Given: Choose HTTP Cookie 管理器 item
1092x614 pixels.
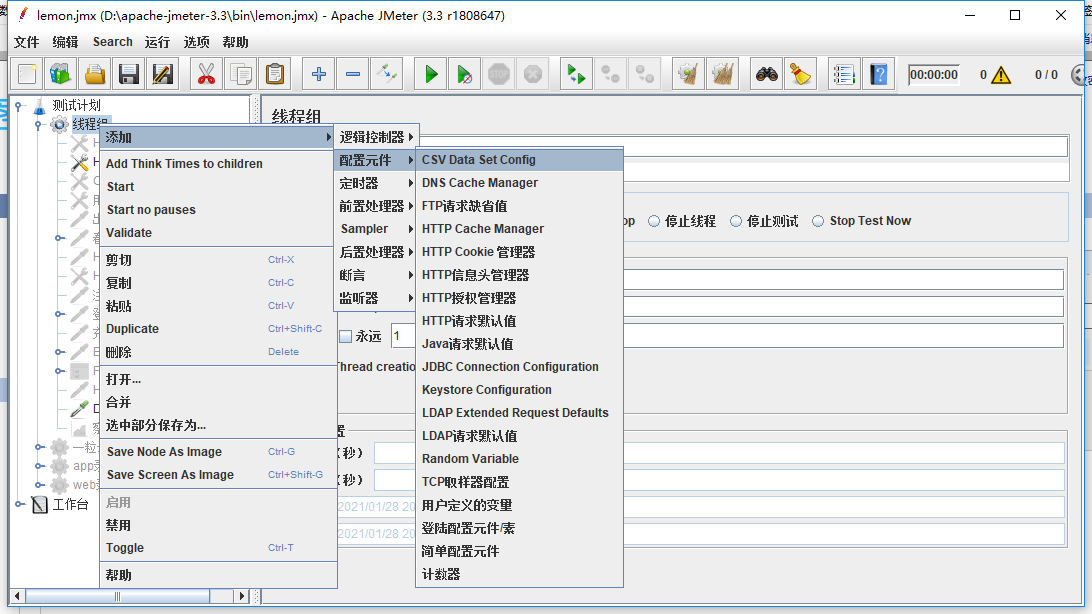Looking at the screenshot, I should click(519, 252).
